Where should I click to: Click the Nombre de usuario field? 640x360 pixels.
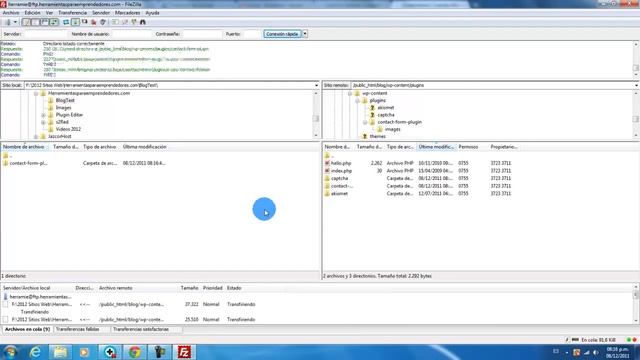131,34
